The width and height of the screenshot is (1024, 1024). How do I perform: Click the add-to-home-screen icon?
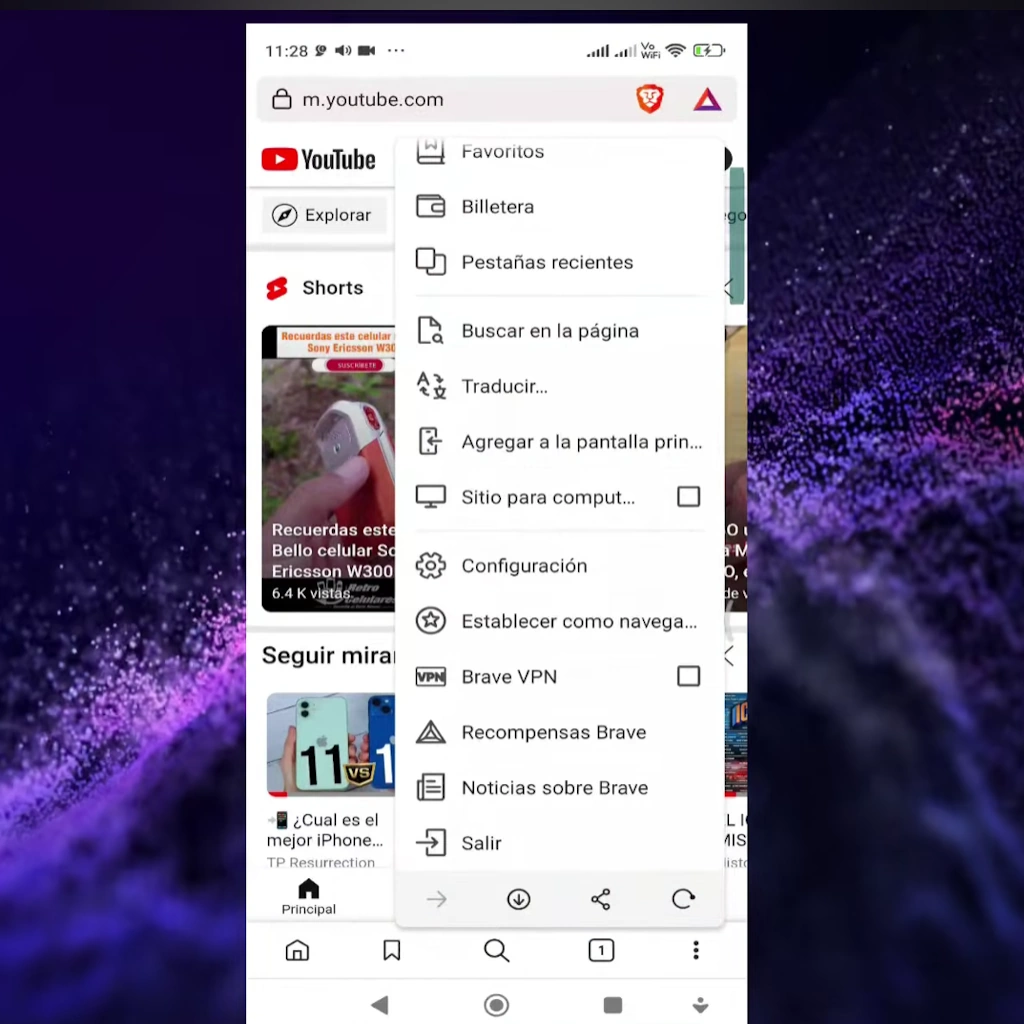point(430,441)
